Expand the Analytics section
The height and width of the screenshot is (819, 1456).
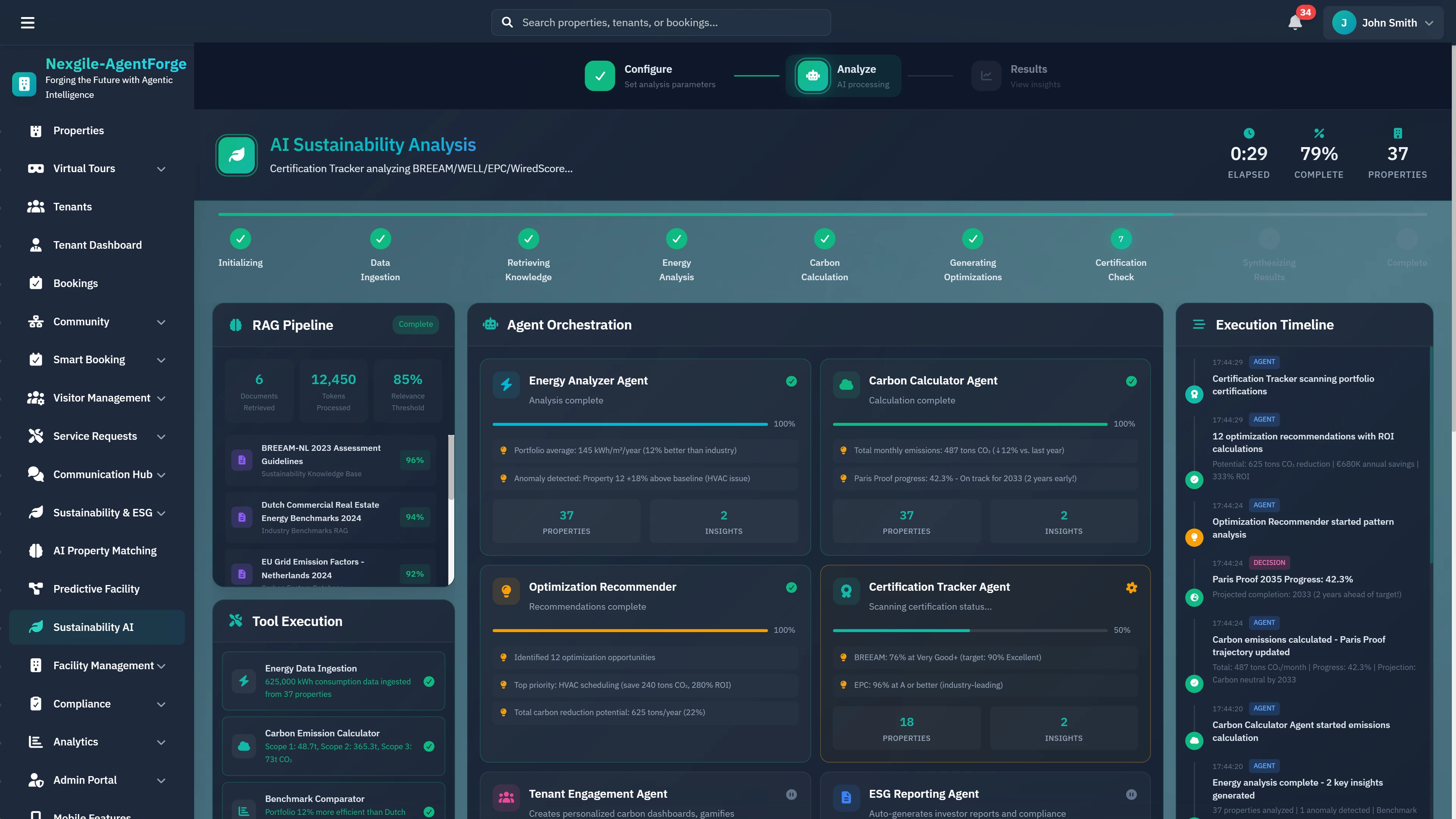point(162,742)
